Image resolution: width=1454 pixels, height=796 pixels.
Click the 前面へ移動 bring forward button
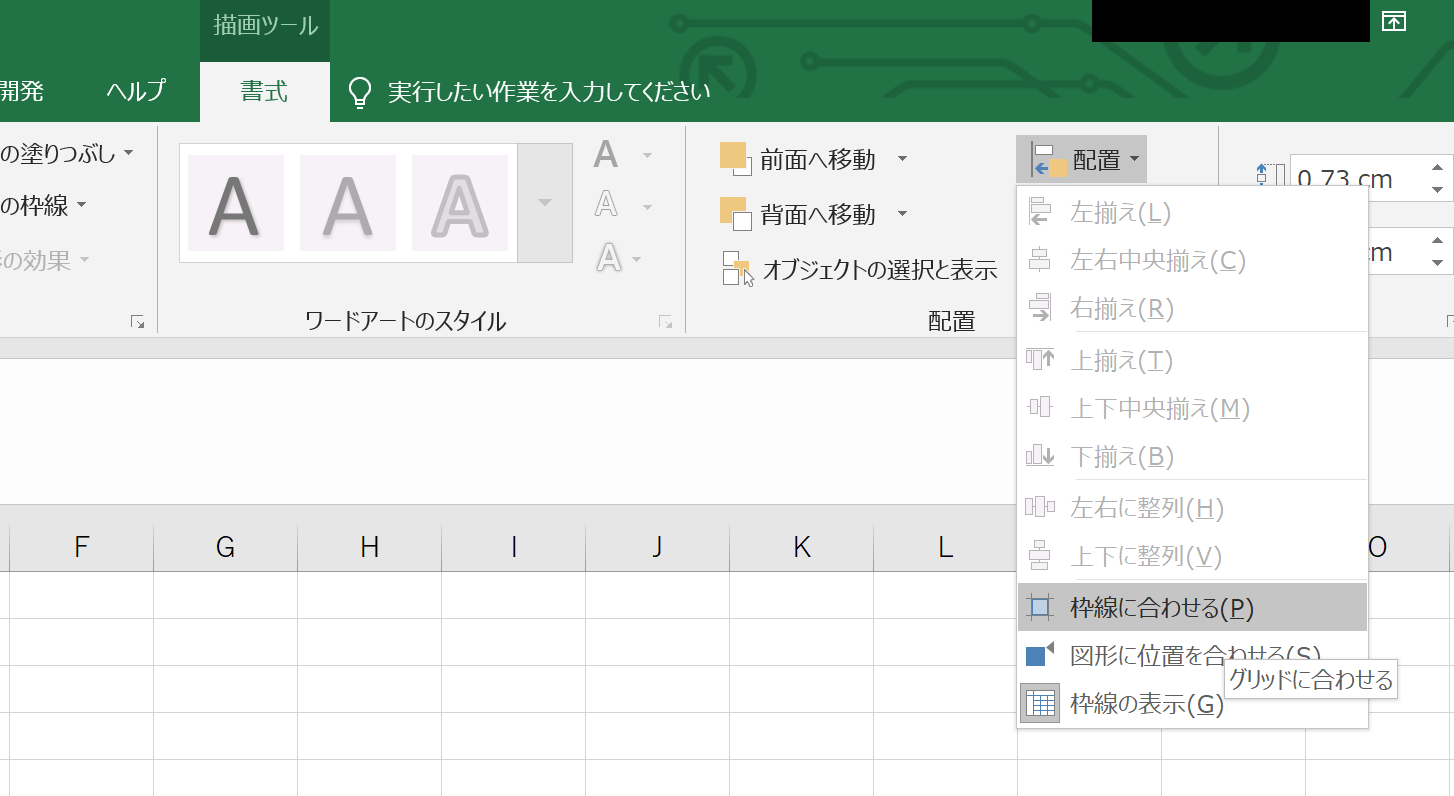click(x=798, y=159)
